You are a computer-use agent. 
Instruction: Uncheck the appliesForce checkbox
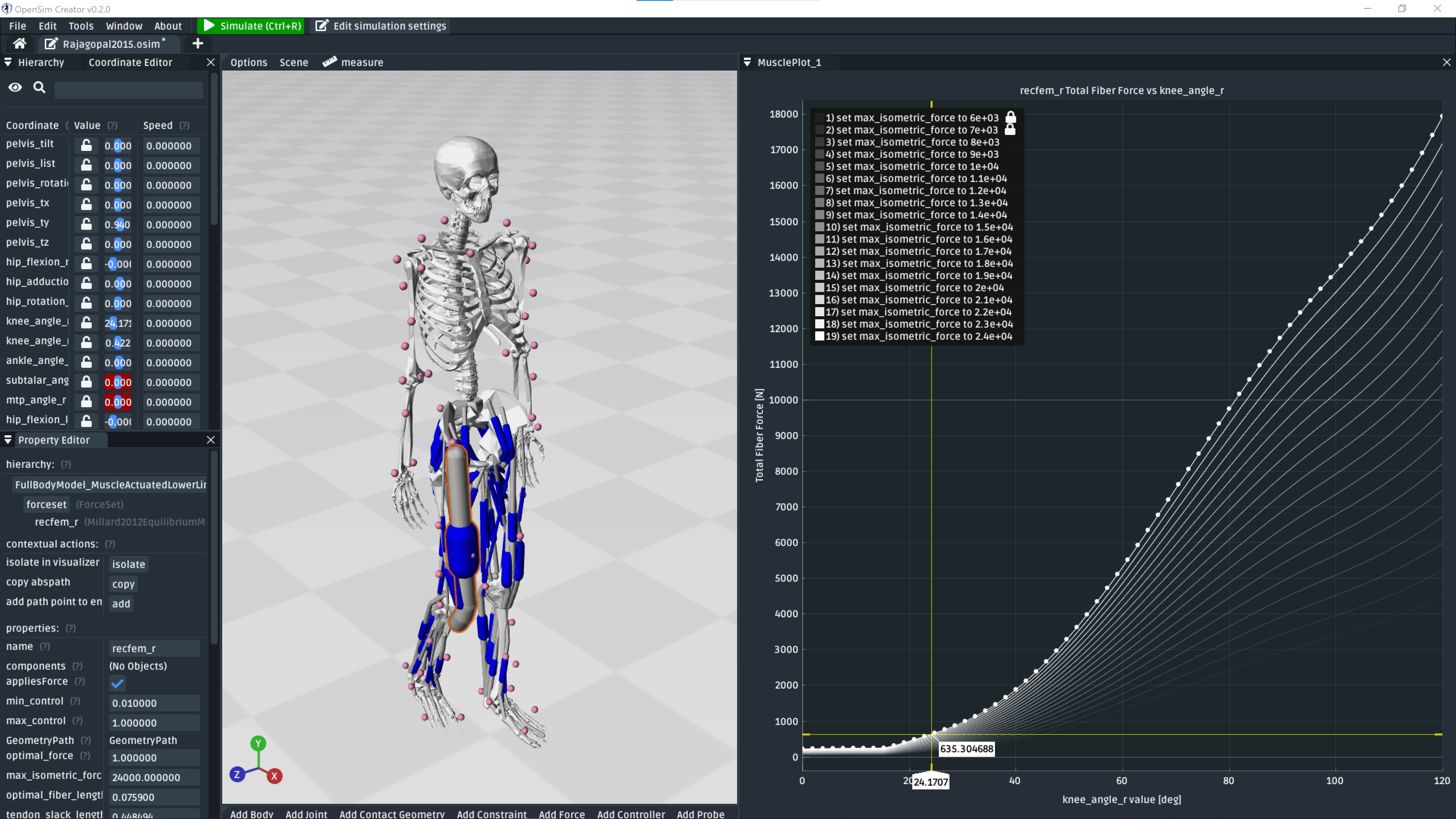pos(117,683)
